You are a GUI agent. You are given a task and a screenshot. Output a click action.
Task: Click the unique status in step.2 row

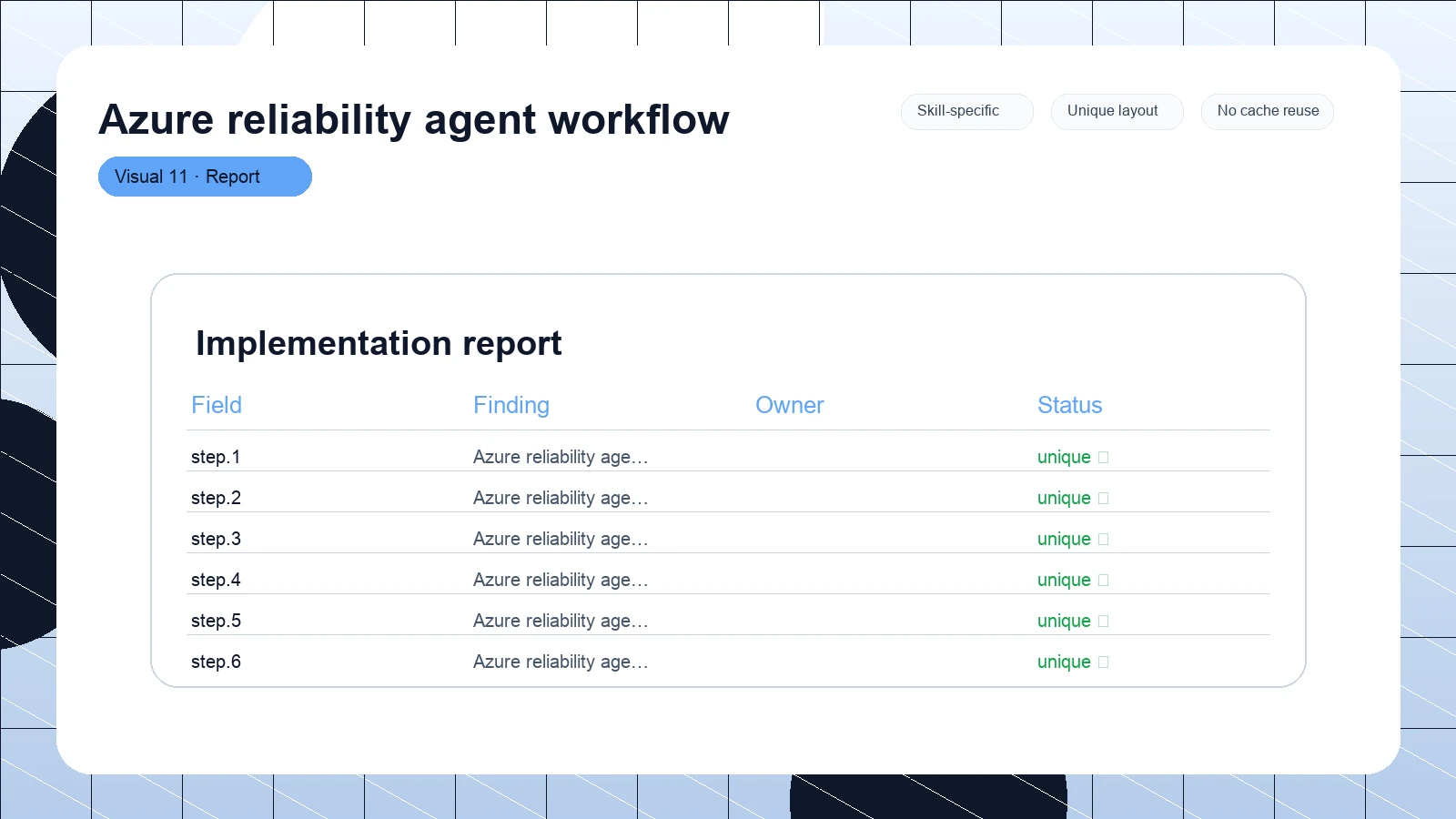coord(1073,498)
